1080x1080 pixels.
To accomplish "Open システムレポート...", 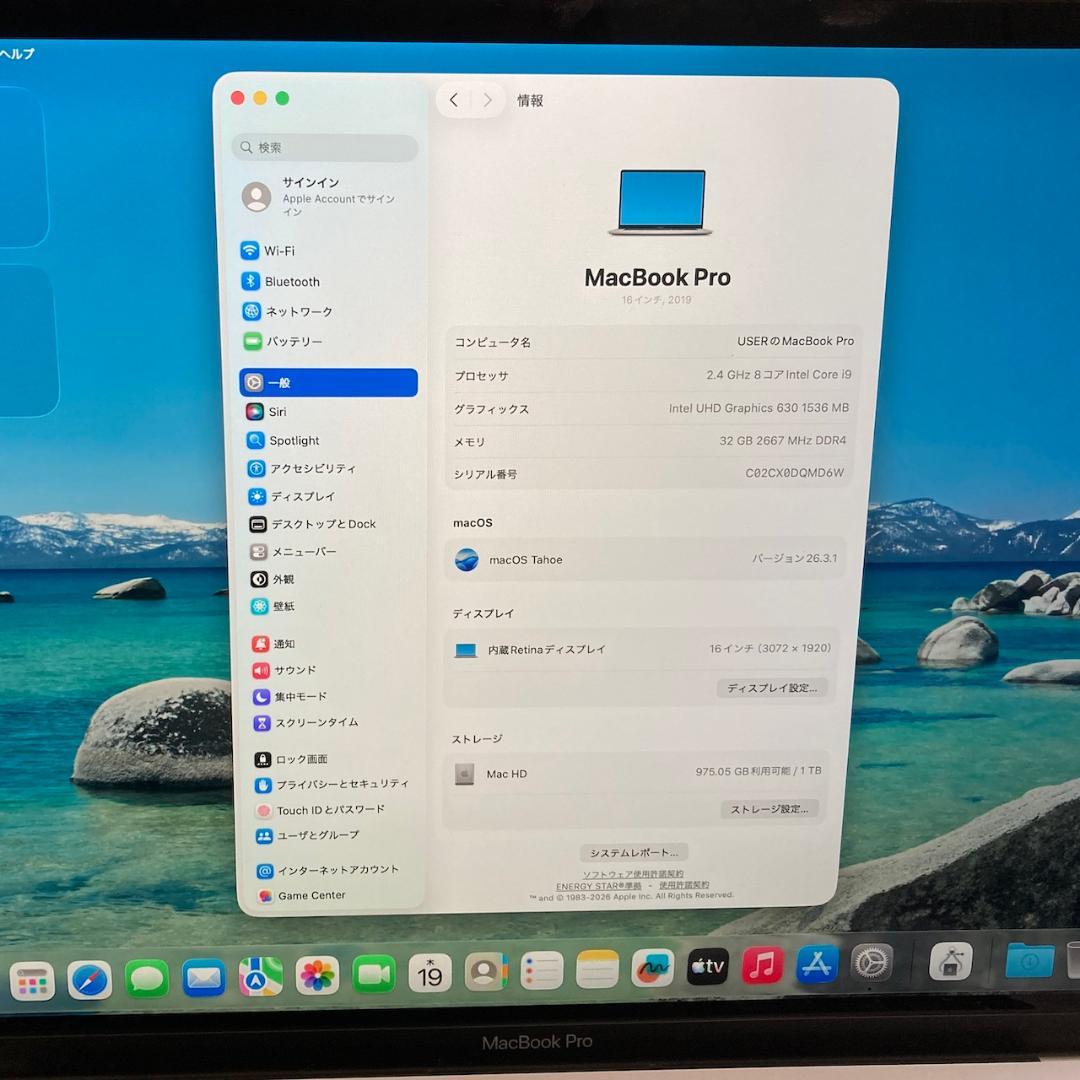I will (x=634, y=853).
